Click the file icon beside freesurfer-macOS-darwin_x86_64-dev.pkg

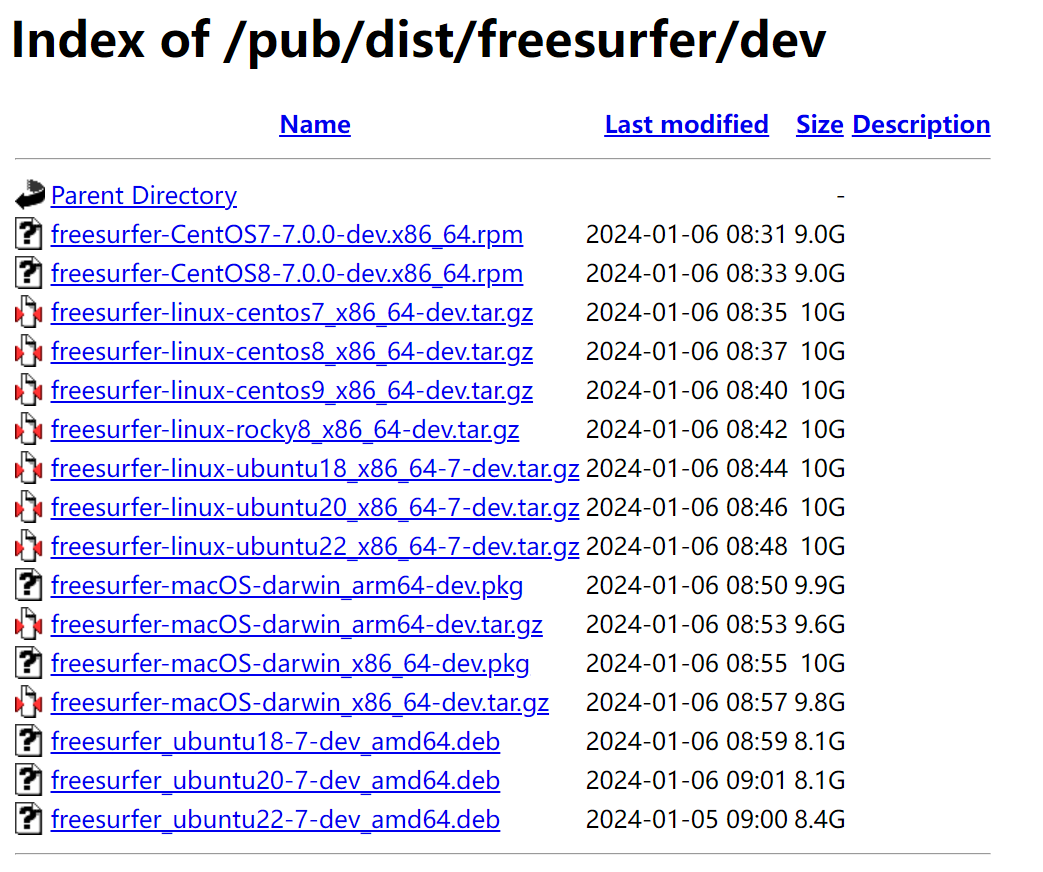click(x=29, y=663)
